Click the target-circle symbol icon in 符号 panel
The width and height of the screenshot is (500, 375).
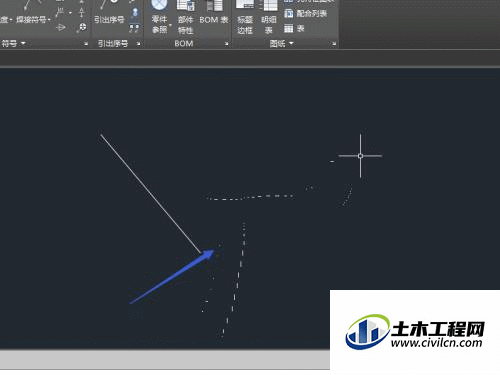pos(82,28)
